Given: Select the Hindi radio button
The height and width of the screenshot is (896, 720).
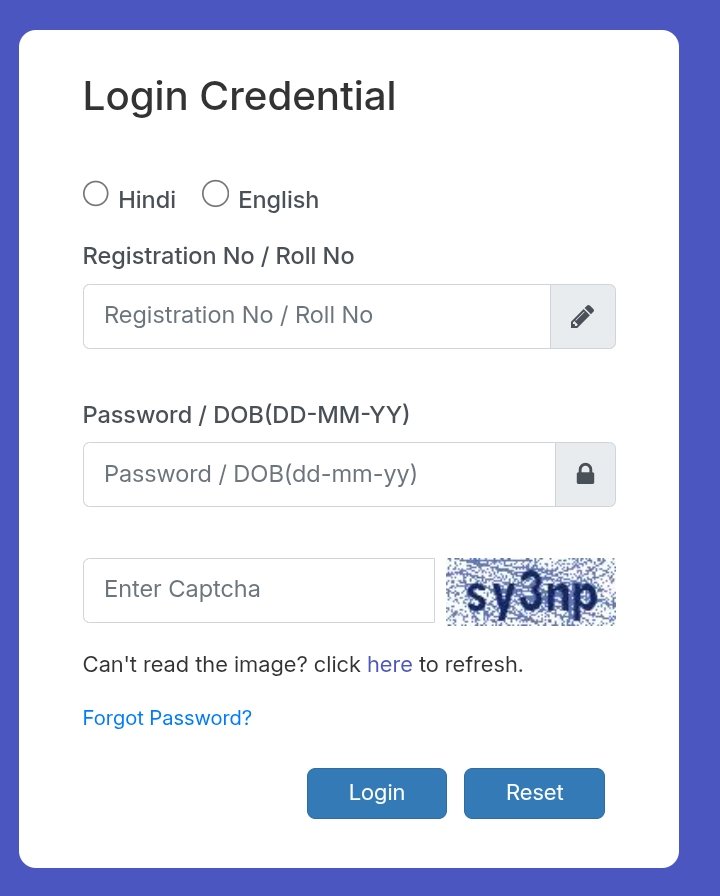Looking at the screenshot, I should [x=96, y=194].
